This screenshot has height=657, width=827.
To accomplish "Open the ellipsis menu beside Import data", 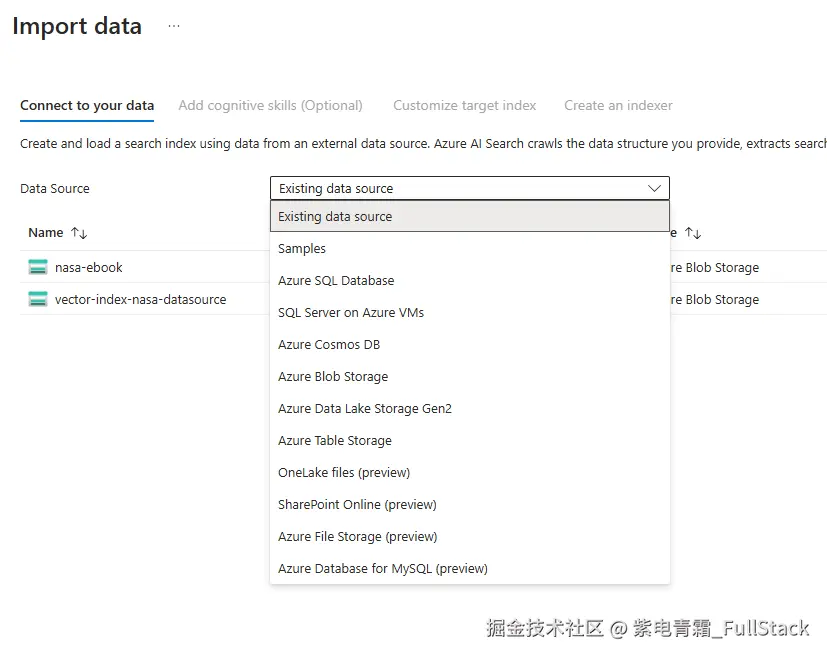I will [174, 26].
